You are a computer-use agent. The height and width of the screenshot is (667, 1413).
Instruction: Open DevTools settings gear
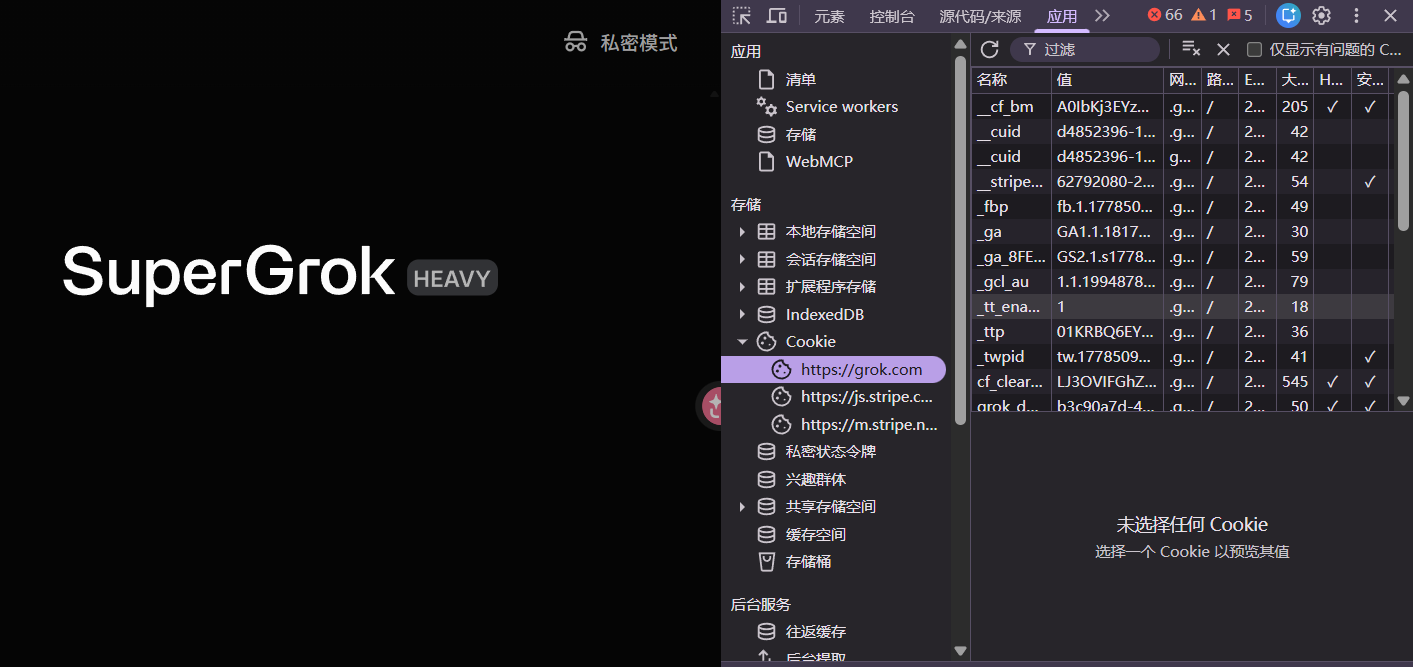pyautogui.click(x=1322, y=15)
